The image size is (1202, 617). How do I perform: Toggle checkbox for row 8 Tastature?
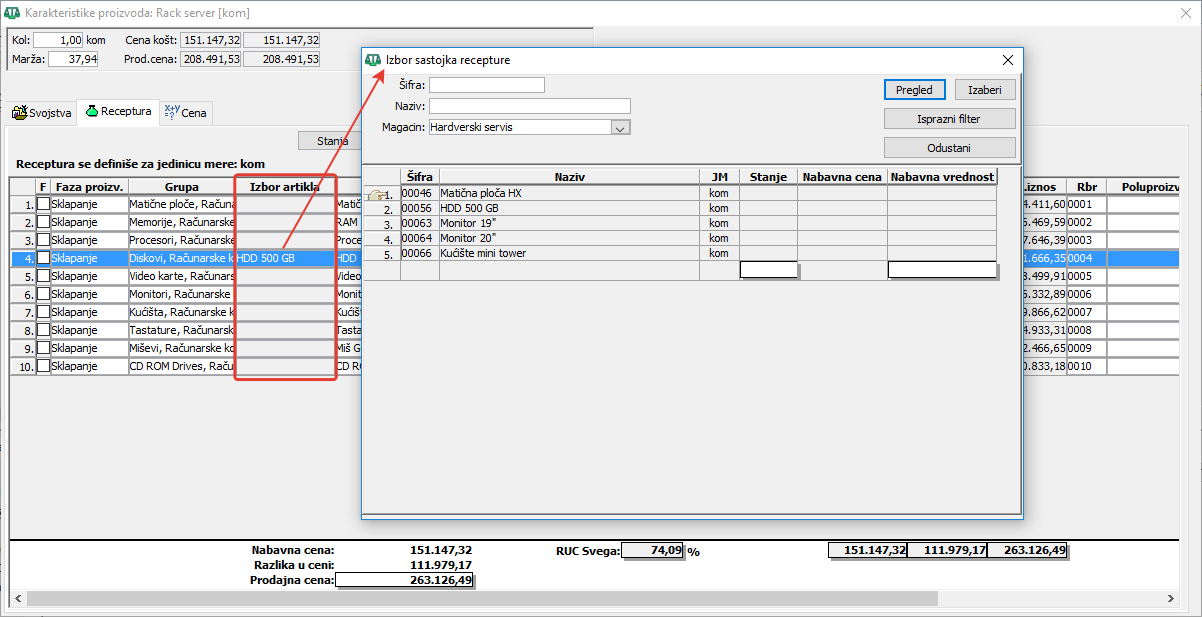click(43, 330)
